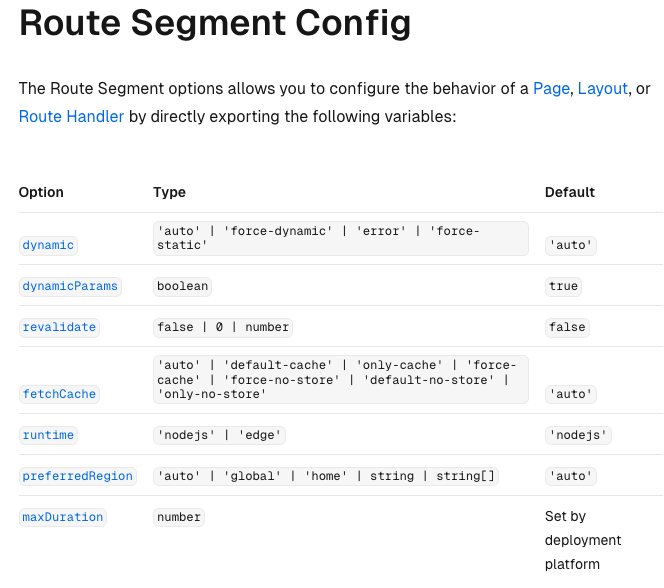Click the false | 0 | number type code
The width and height of the screenshot is (664, 588).
223,328
